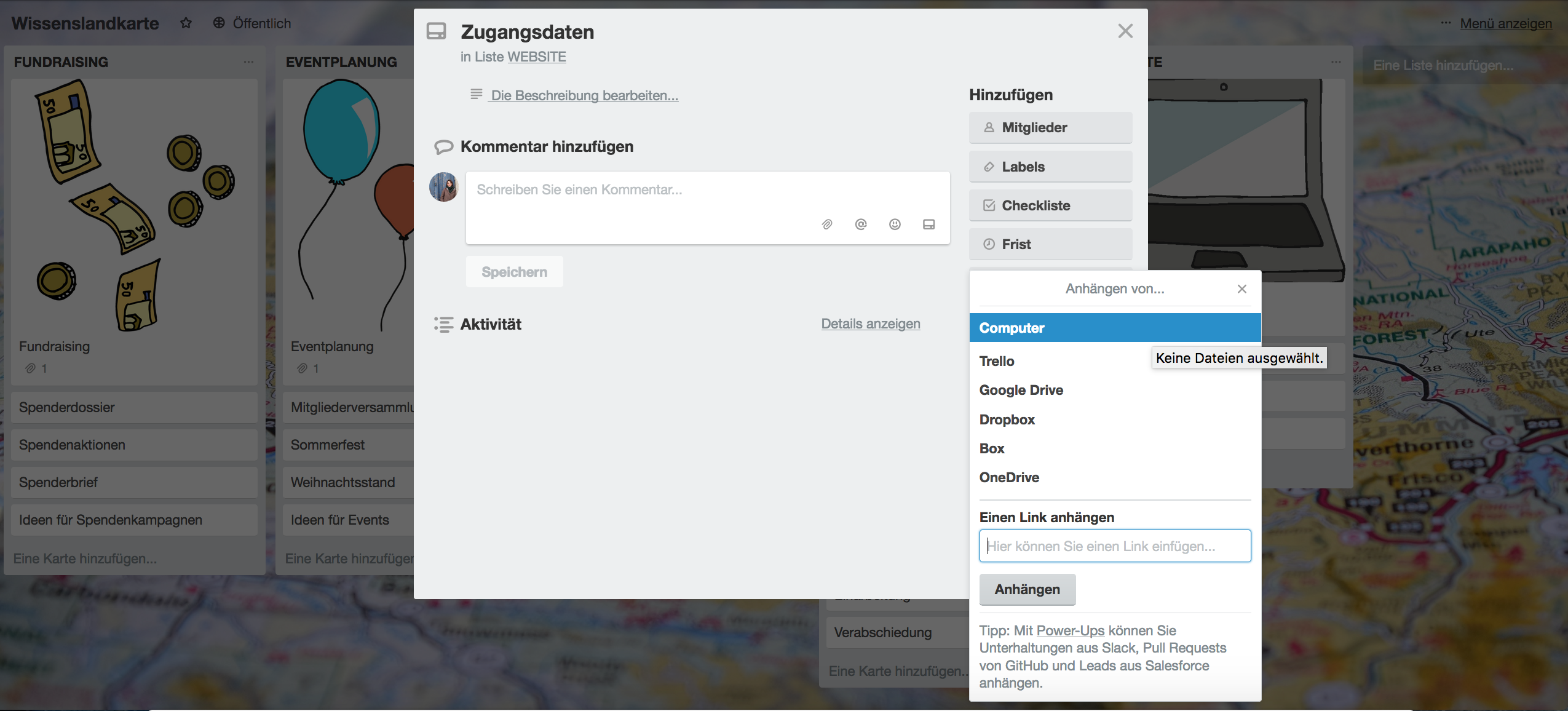Set a Frist due date
1568x711 pixels.
coord(1050,244)
